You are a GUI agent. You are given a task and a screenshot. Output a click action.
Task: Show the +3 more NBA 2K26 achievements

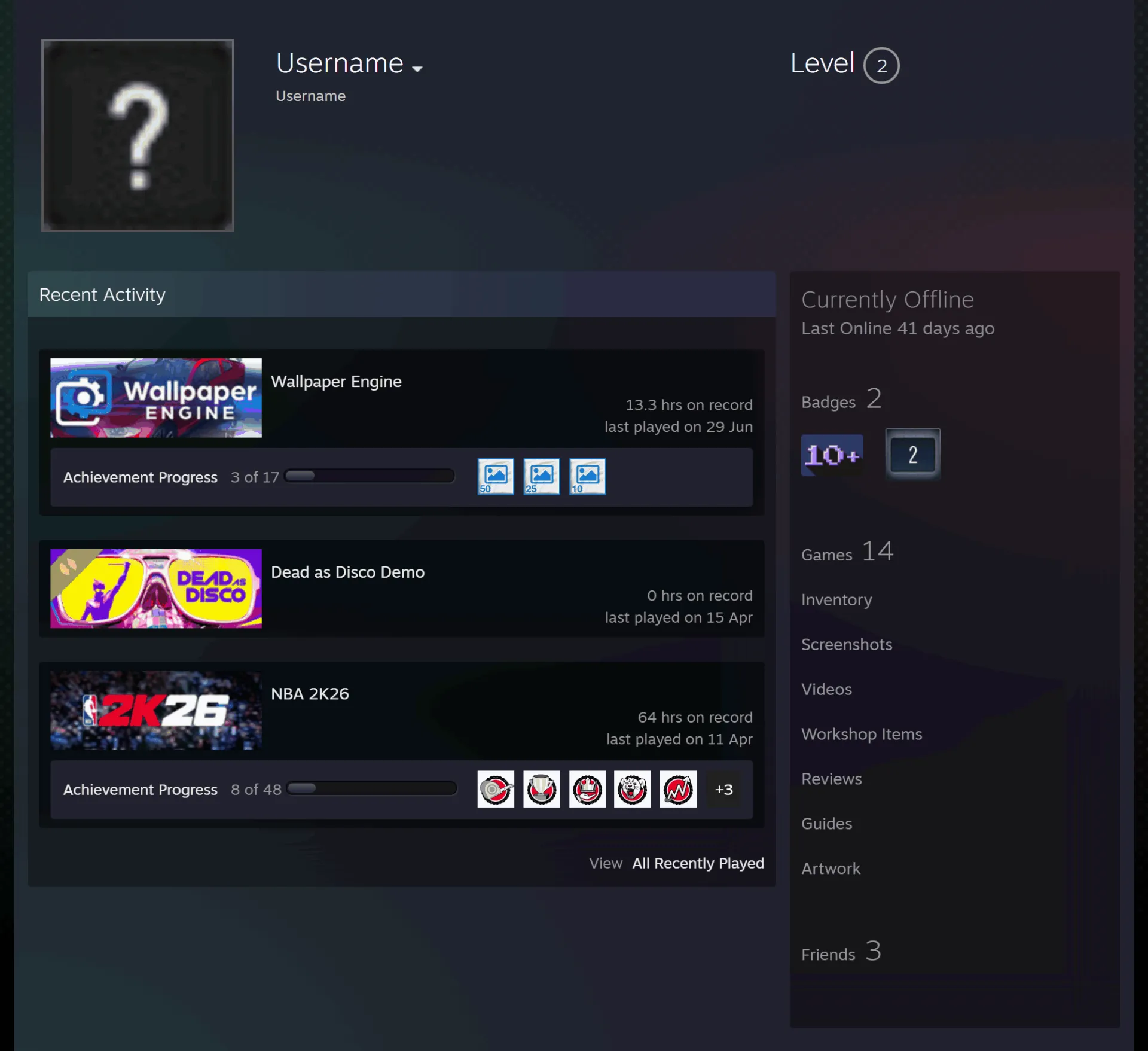point(724,789)
